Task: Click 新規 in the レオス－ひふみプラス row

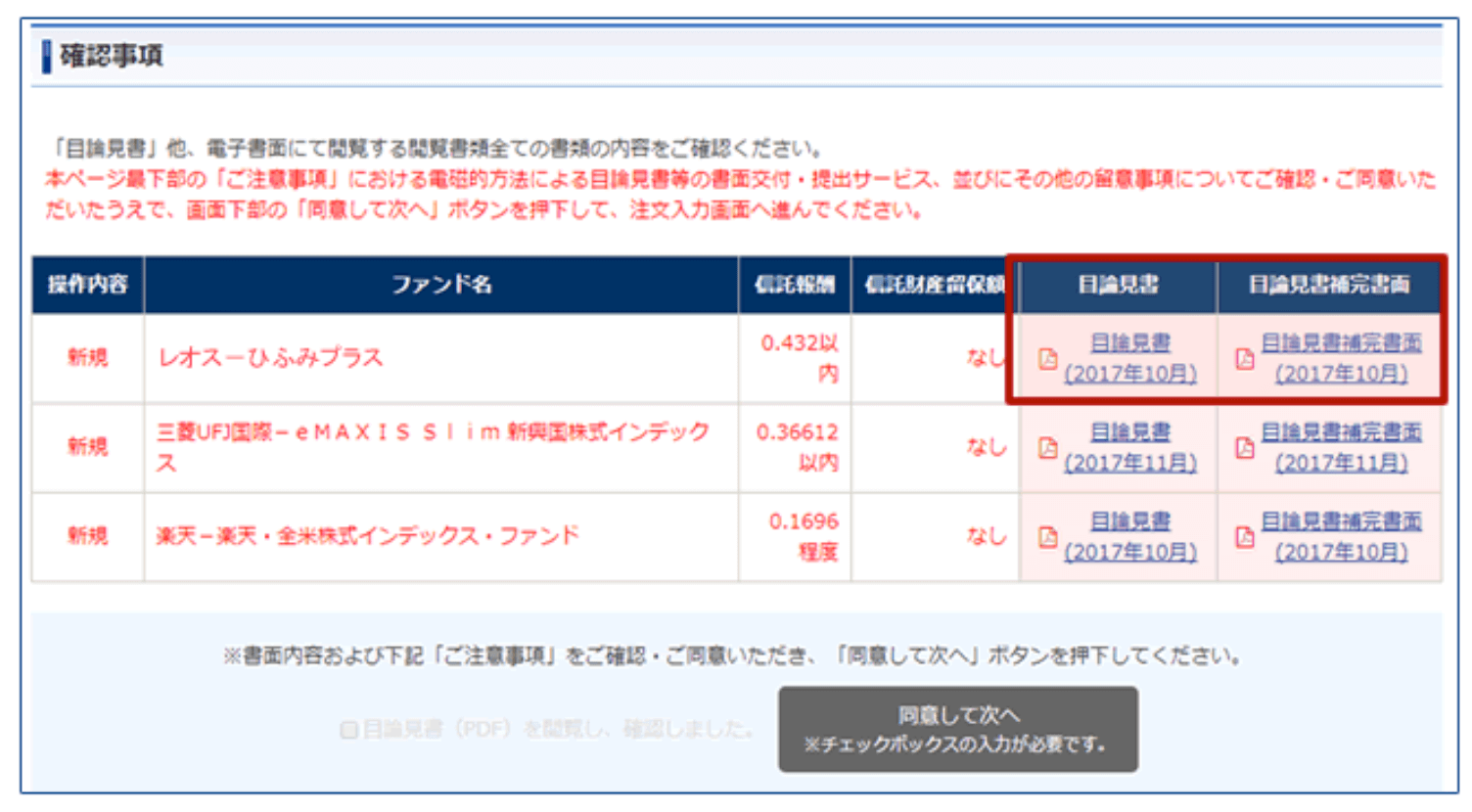Action: click(87, 358)
